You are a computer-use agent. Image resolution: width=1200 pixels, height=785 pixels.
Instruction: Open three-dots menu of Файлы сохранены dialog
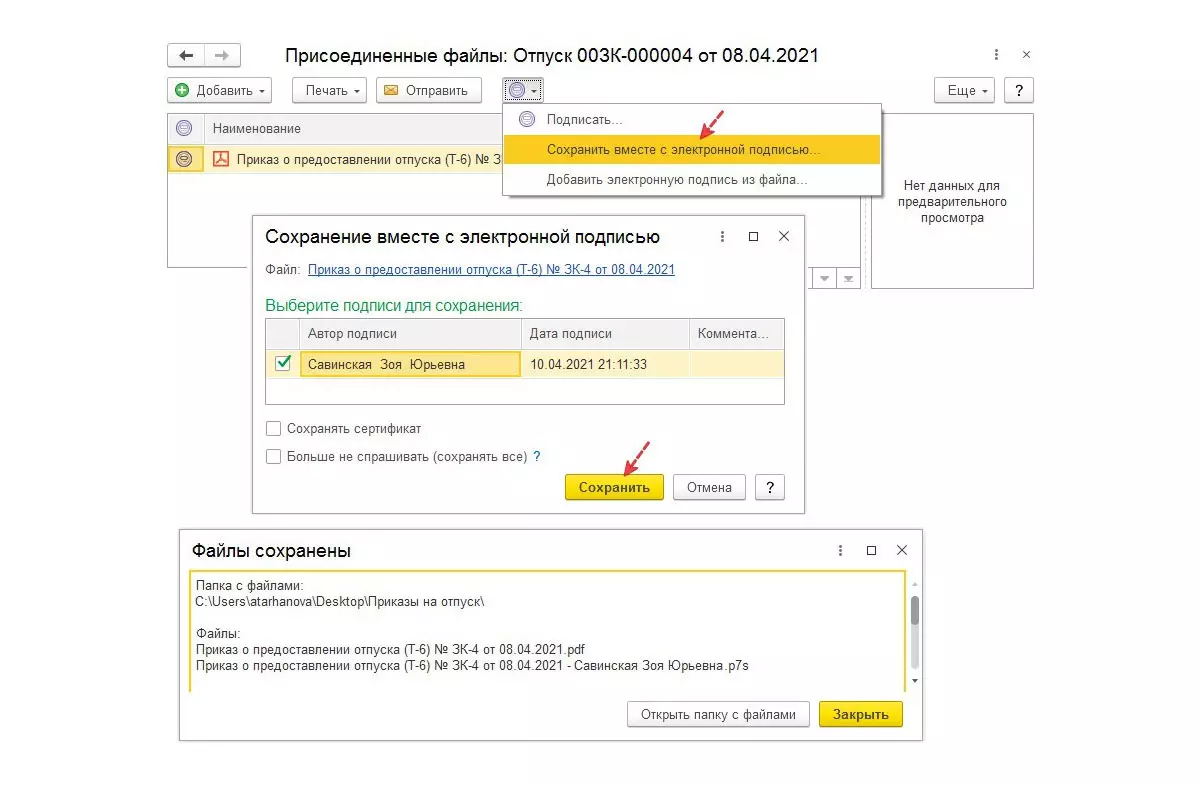click(x=841, y=550)
